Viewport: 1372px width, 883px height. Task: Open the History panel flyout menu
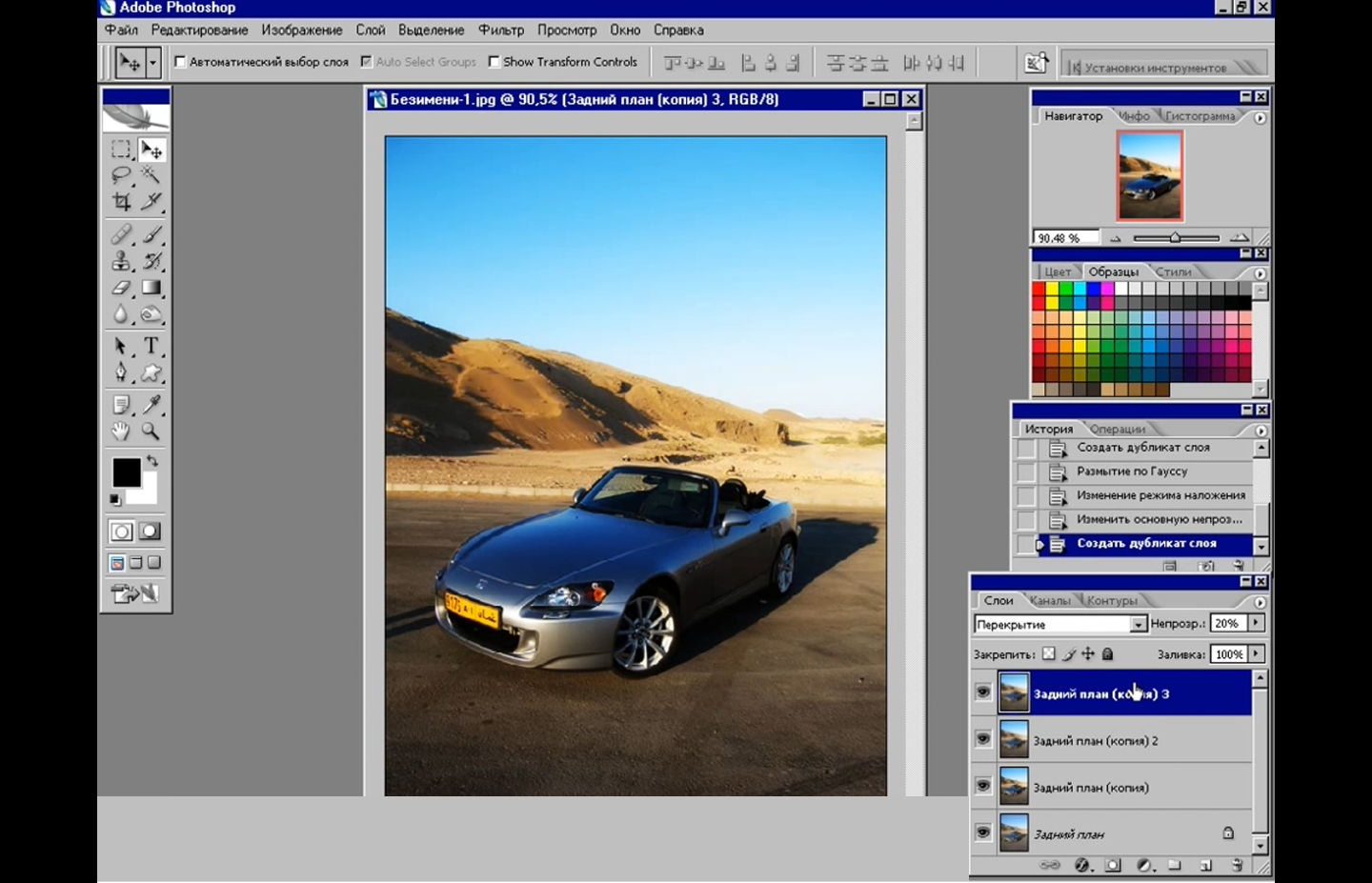(1261, 431)
